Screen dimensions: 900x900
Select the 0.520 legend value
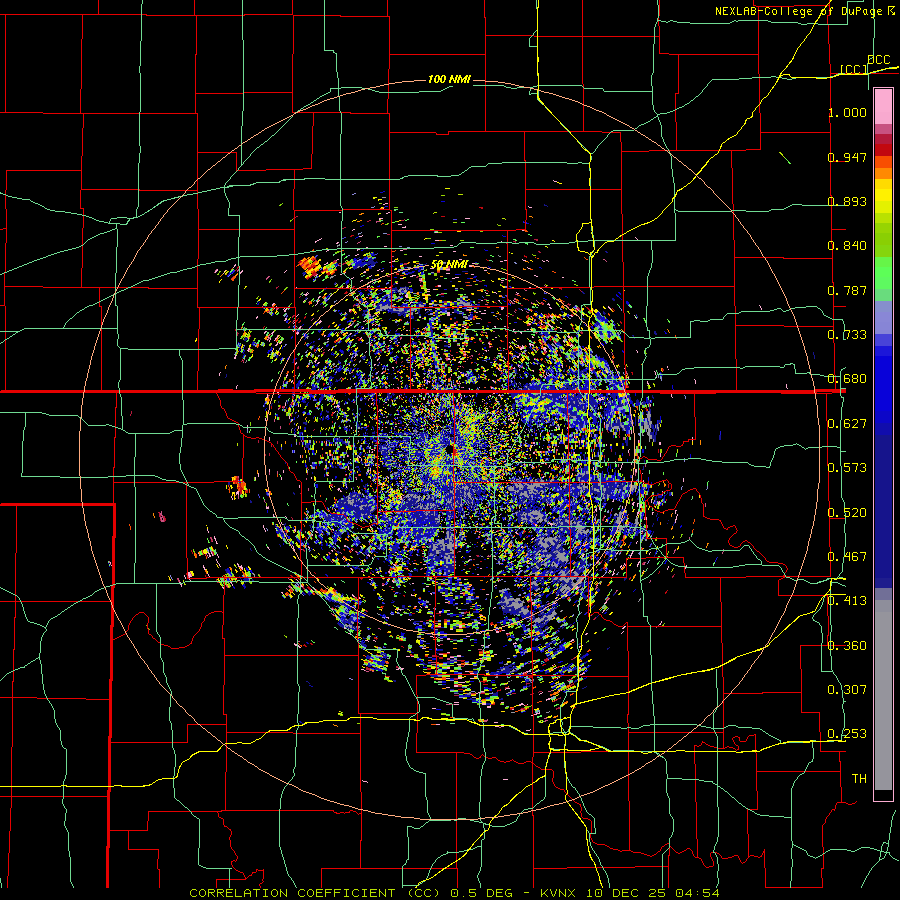847,513
